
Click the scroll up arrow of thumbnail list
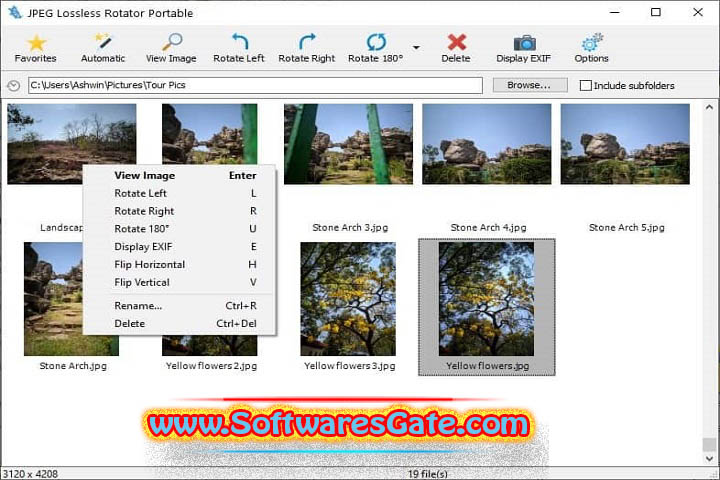click(x=709, y=107)
